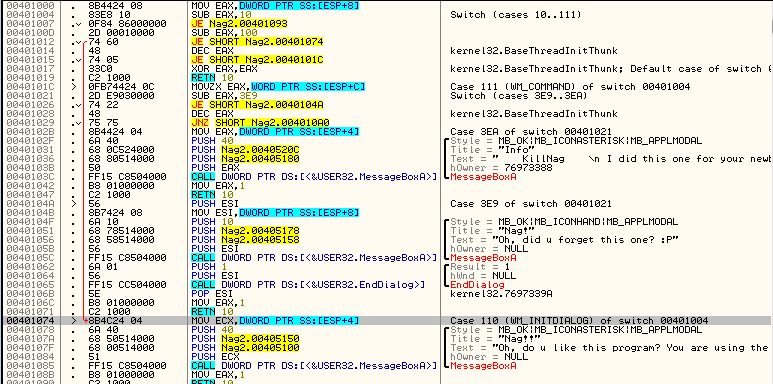Click the jump indicator at address 00401015
Viewport: 773px width, 384px height.
[x=74, y=60]
